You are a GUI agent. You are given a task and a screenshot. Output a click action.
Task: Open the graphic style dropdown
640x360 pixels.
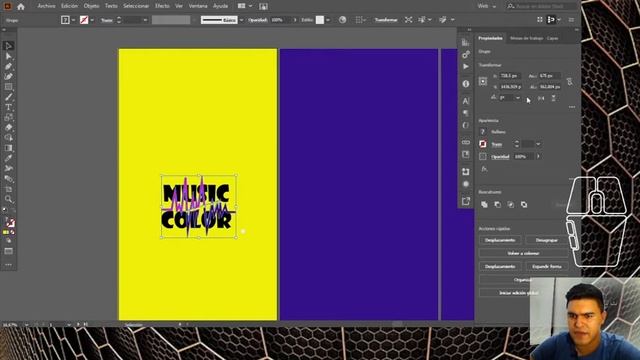pyautogui.click(x=328, y=20)
